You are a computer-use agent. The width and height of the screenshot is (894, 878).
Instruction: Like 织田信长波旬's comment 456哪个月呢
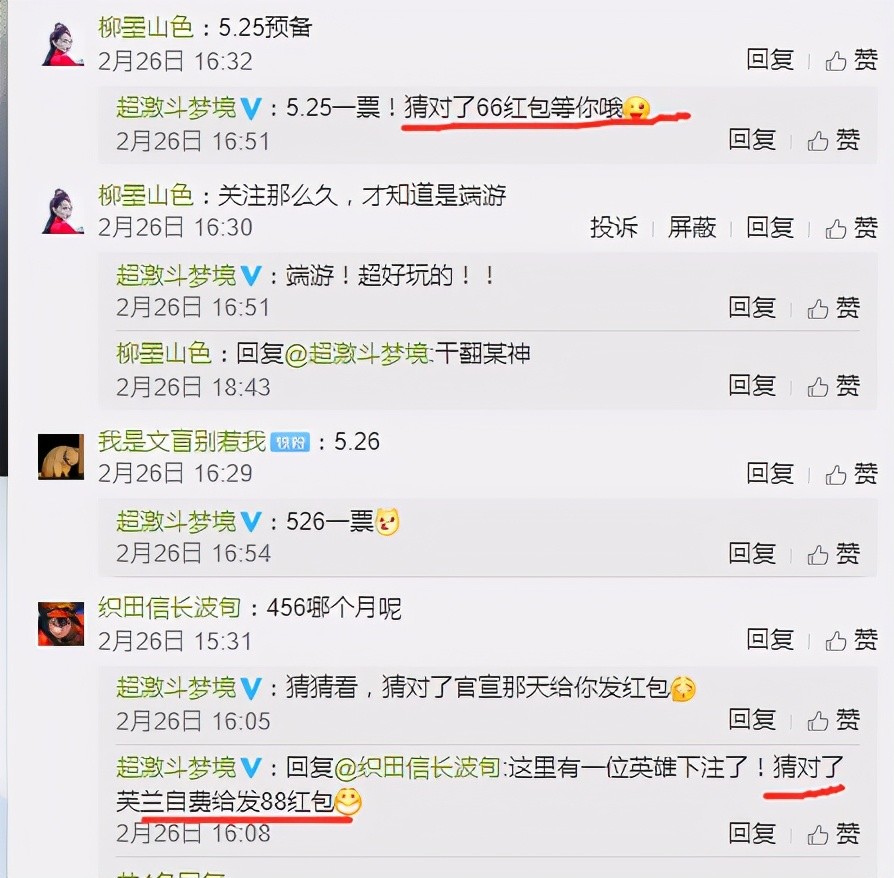(851, 640)
